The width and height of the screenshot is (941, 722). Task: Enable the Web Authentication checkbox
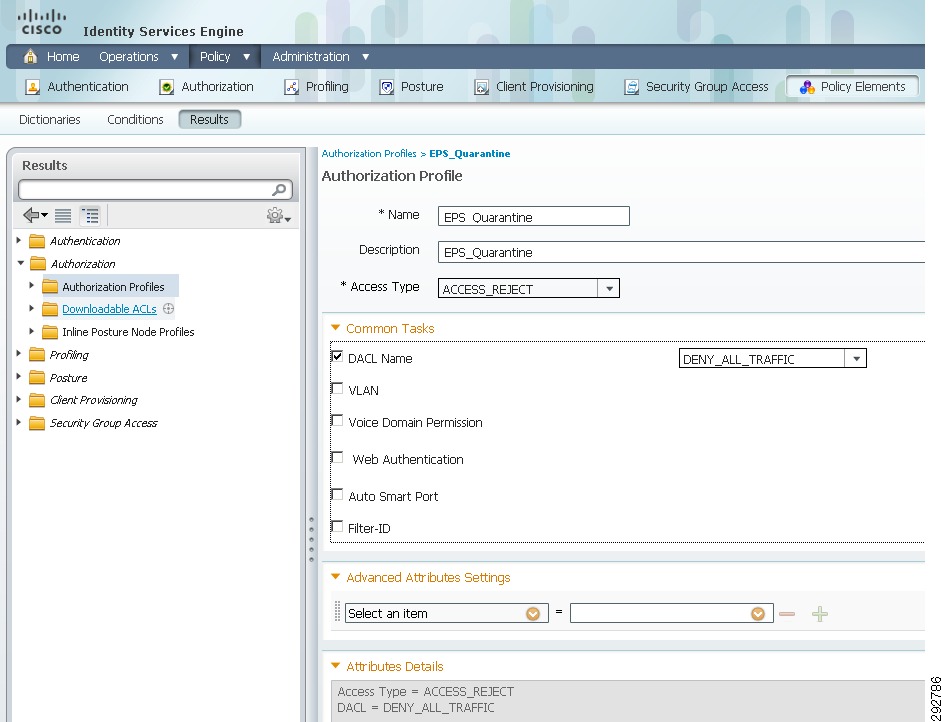(337, 457)
